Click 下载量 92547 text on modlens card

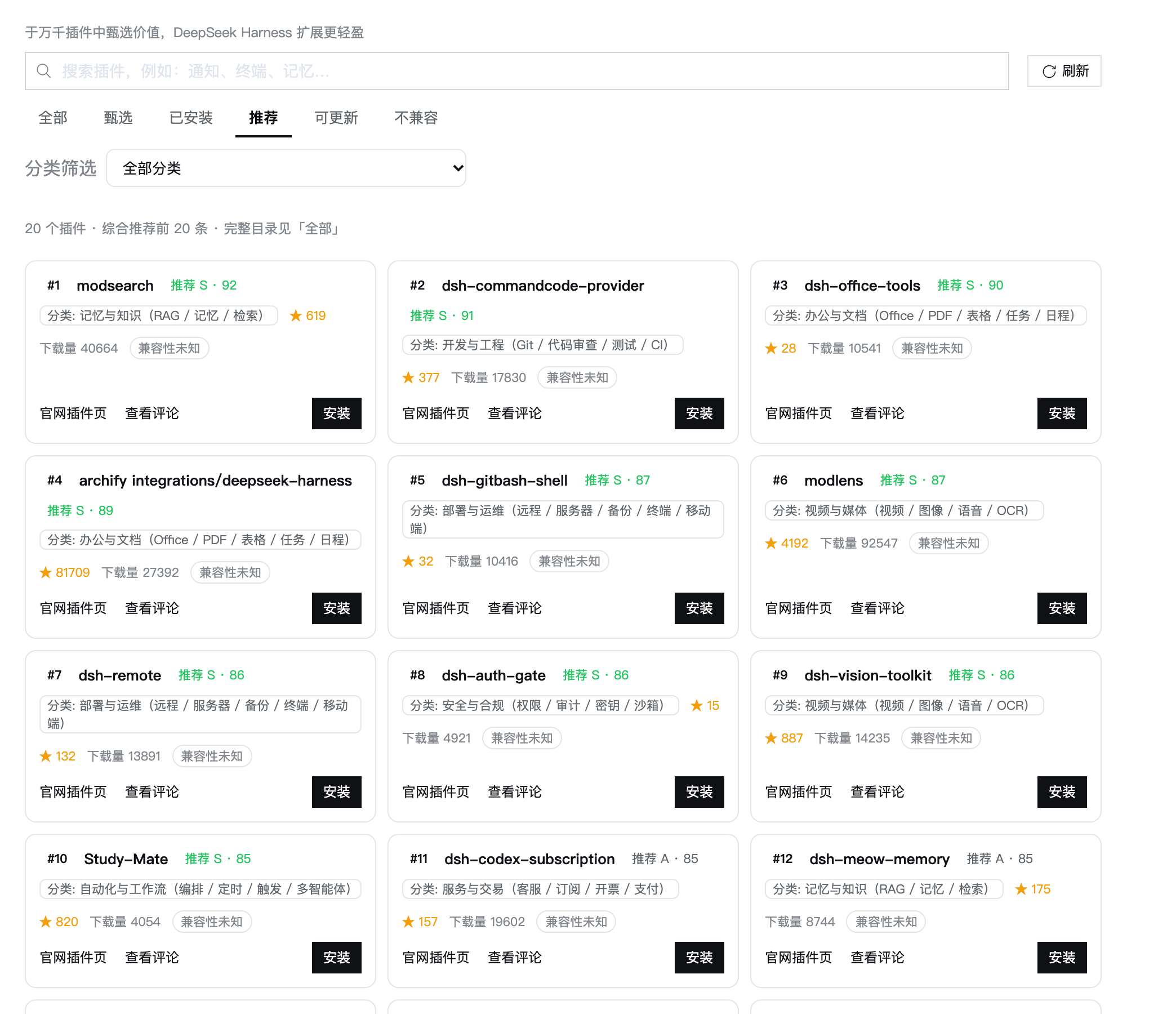[x=859, y=544]
